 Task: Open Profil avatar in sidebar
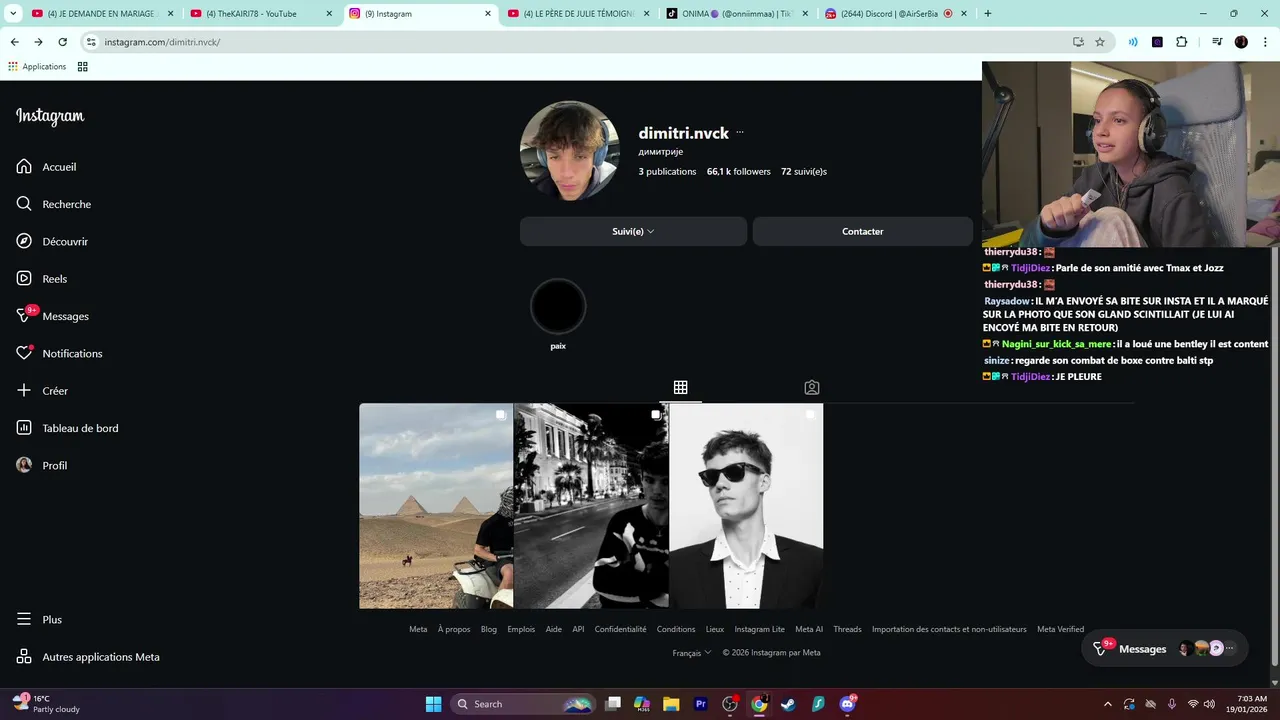24,465
